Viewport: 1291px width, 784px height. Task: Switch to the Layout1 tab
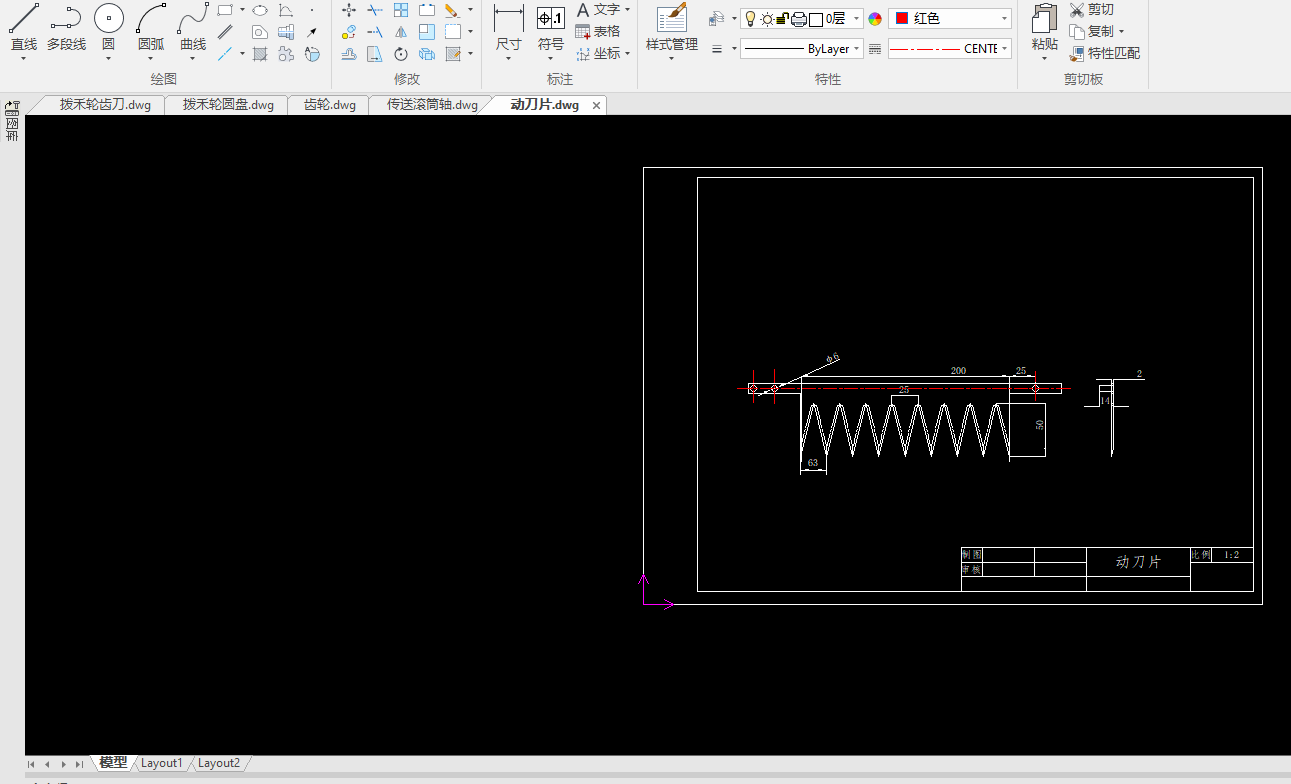(161, 763)
